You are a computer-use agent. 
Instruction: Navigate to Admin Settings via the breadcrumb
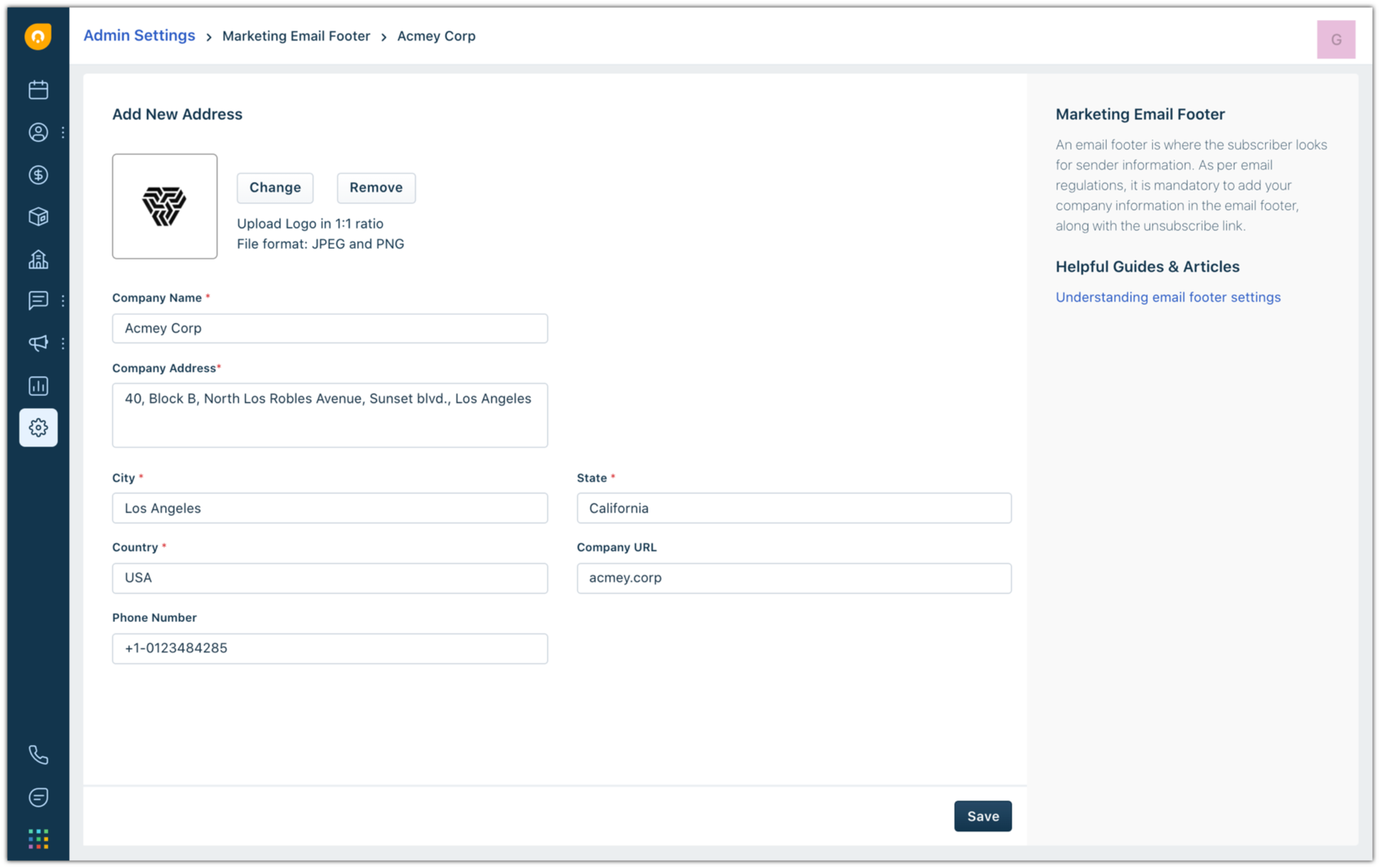(139, 35)
